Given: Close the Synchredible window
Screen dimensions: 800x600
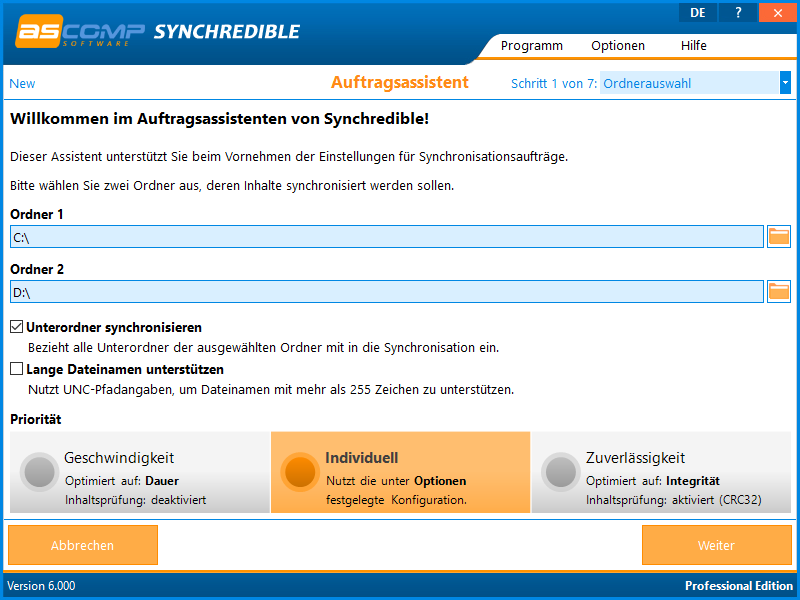Looking at the screenshot, I should tap(778, 13).
